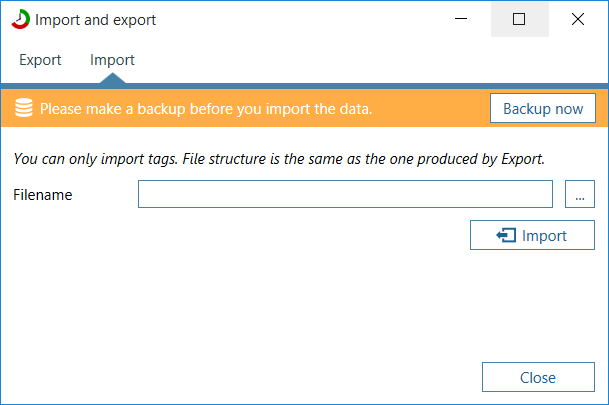This screenshot has height=405, width=609.
Task: Click the Close button at bottom
Action: coord(538,377)
